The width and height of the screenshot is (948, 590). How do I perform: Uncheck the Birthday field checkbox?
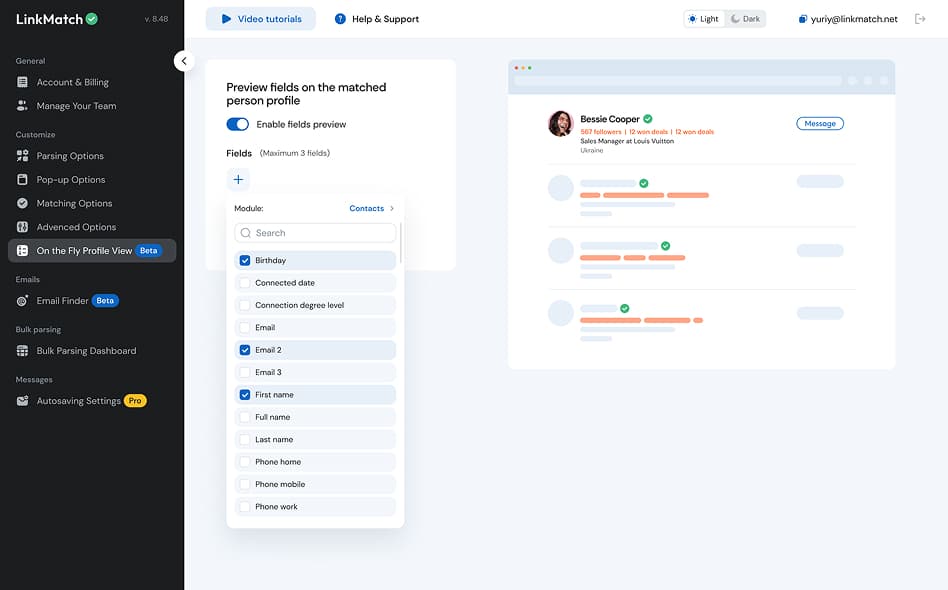coord(243,260)
